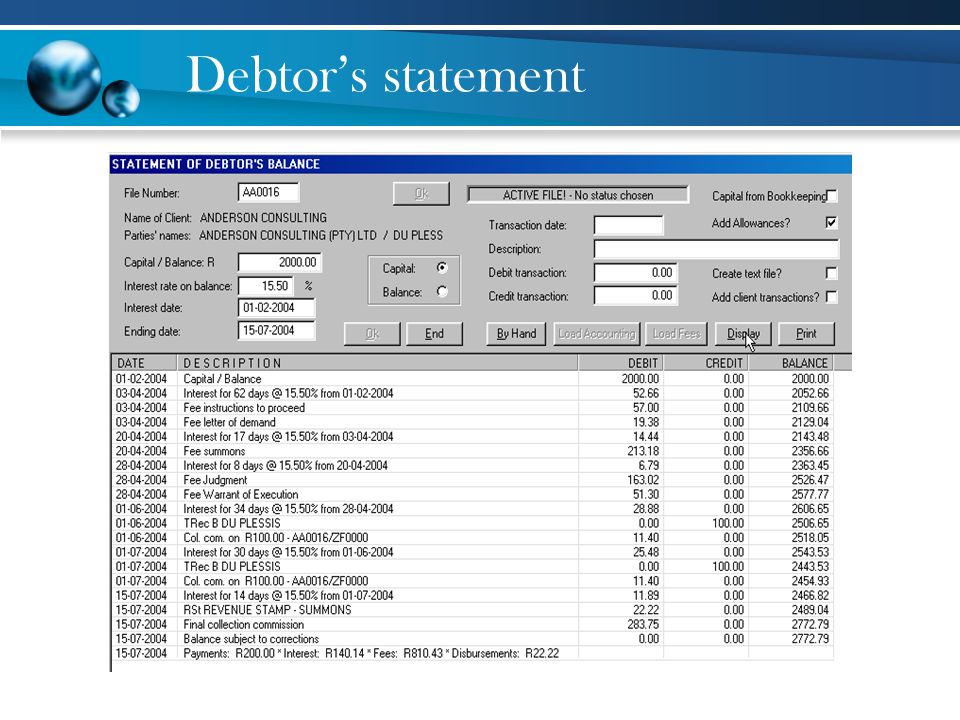Click the DEBIT column header
Screen dimensions: 960x720
[x=621, y=363]
